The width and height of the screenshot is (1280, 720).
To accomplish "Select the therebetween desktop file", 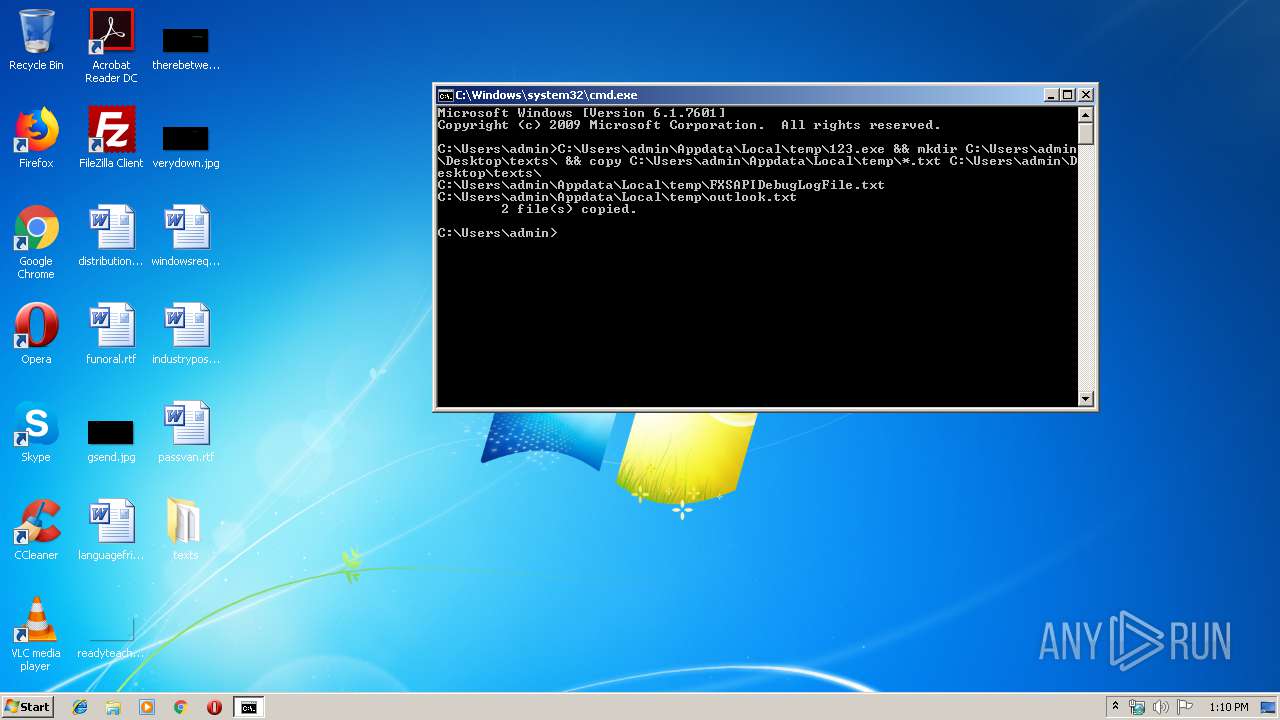I will (186, 48).
